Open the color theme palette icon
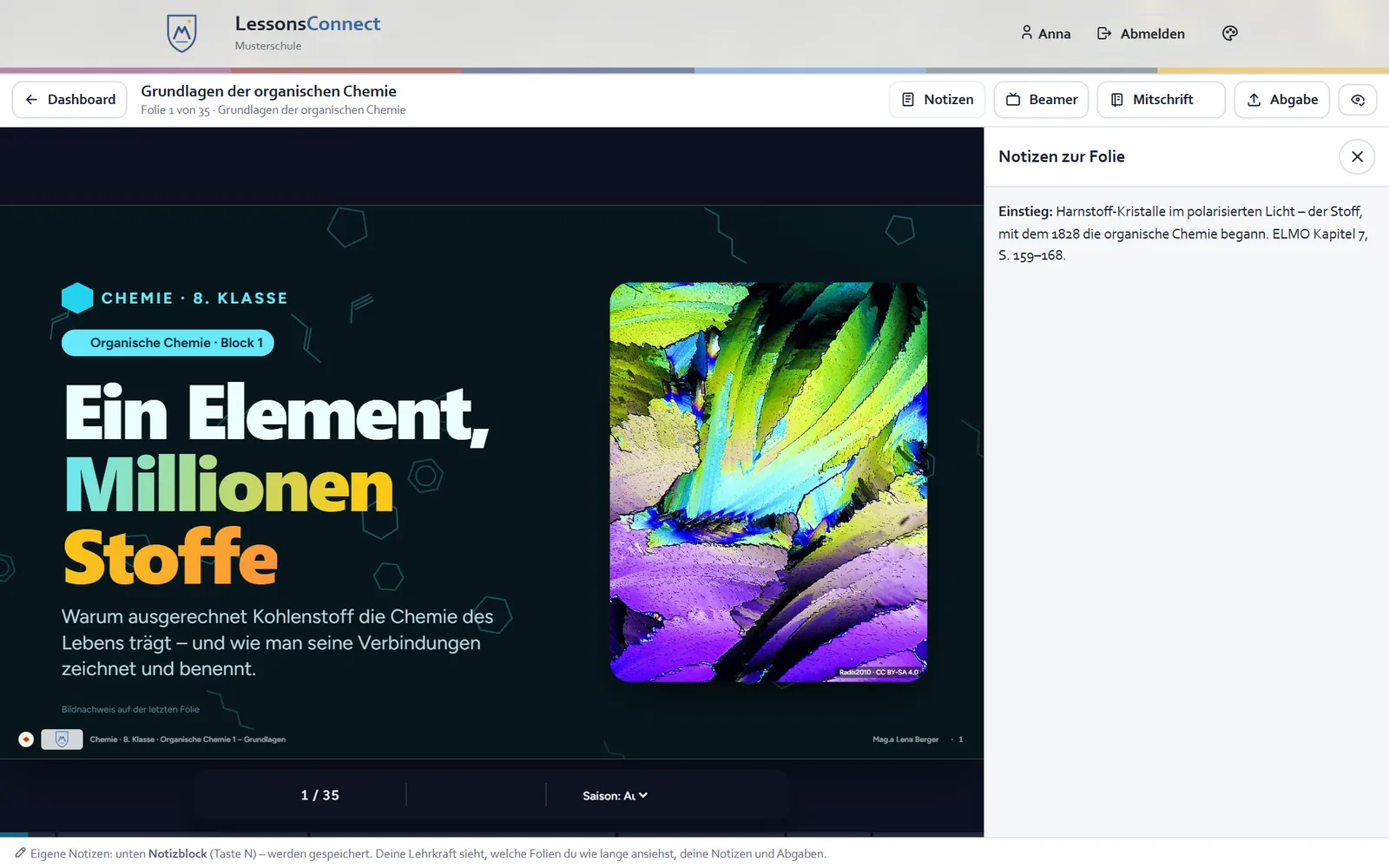1389x868 pixels. [1229, 33]
